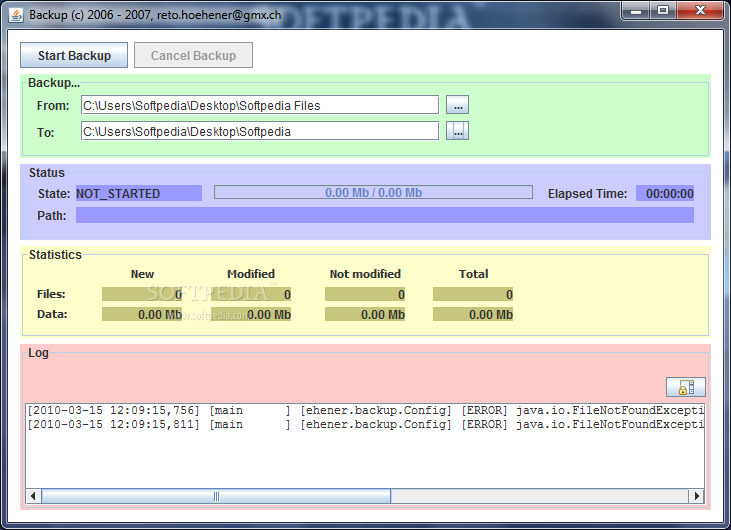Screen dimensions: 731x530
Task: Click the Start Backup button
Action: point(74,55)
